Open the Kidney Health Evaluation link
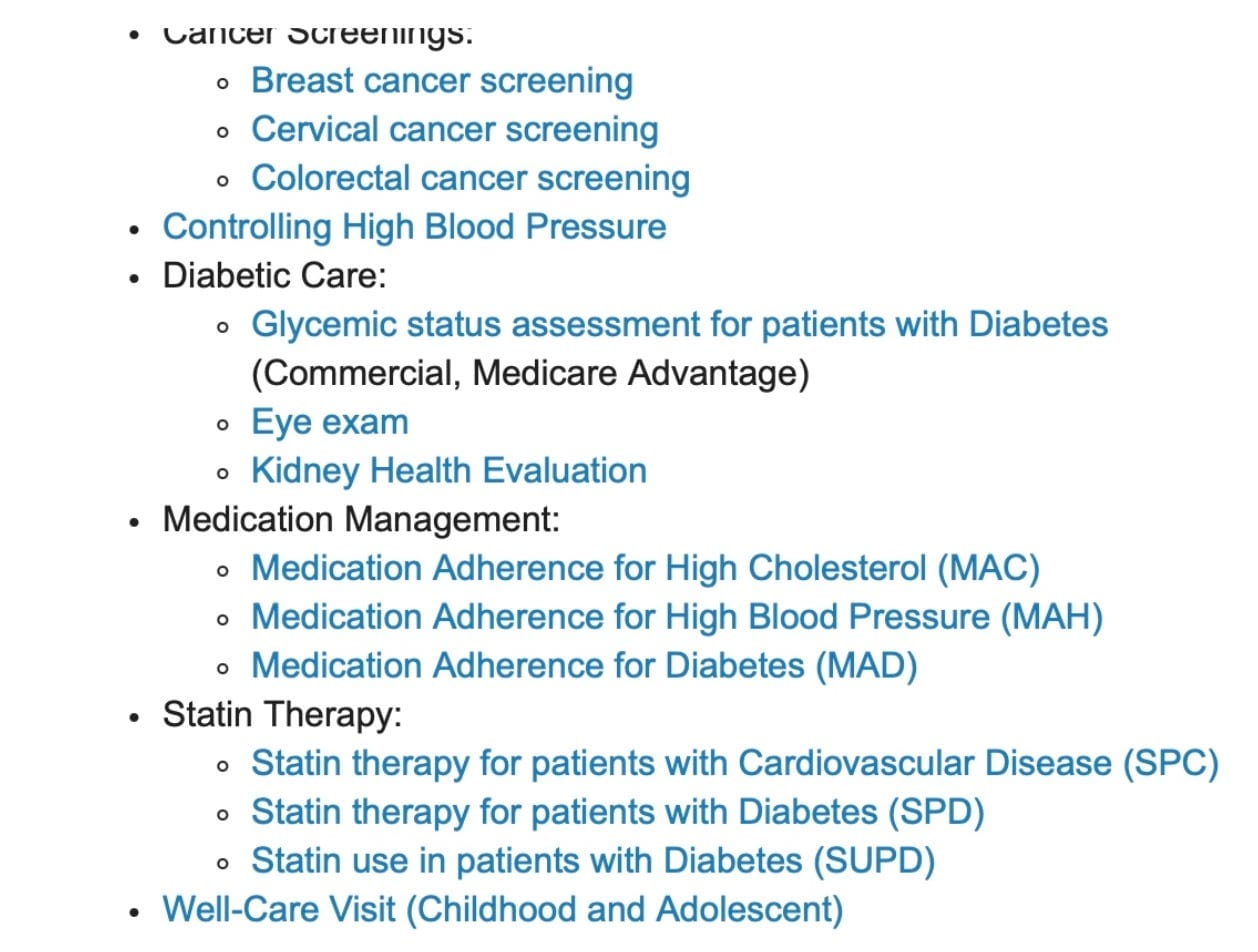Image resolution: width=1258 pixels, height=952 pixels. [449, 471]
